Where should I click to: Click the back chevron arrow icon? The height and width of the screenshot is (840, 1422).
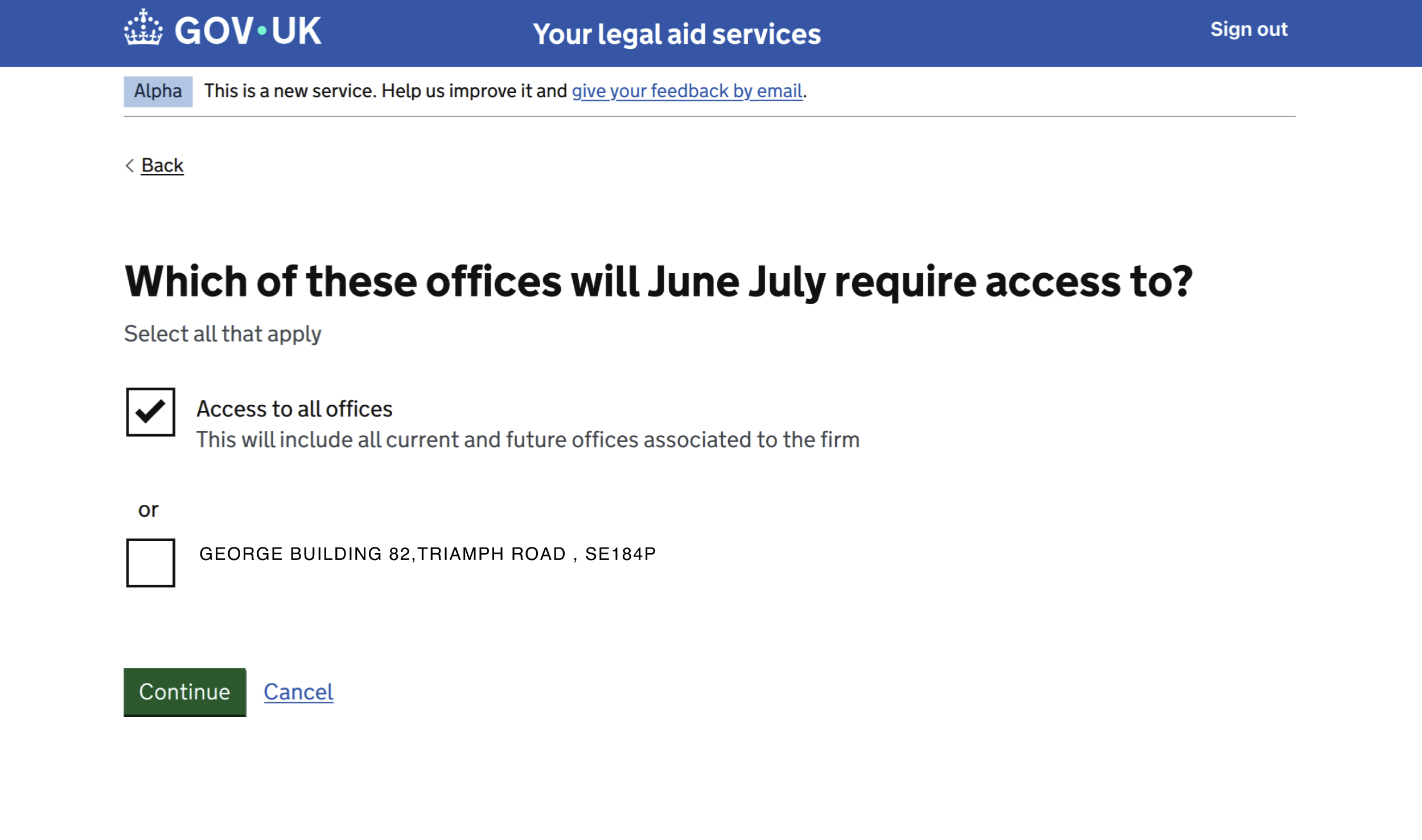[x=130, y=166]
